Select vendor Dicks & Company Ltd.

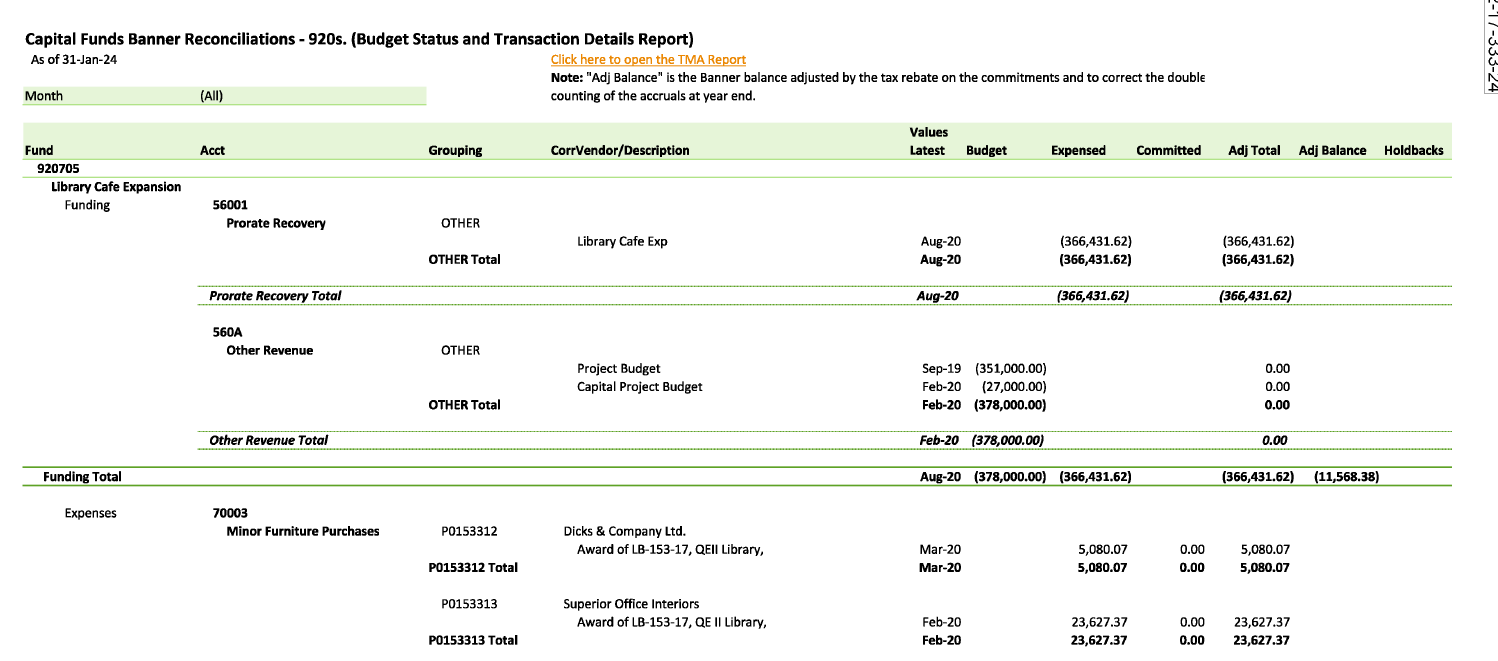click(625, 531)
